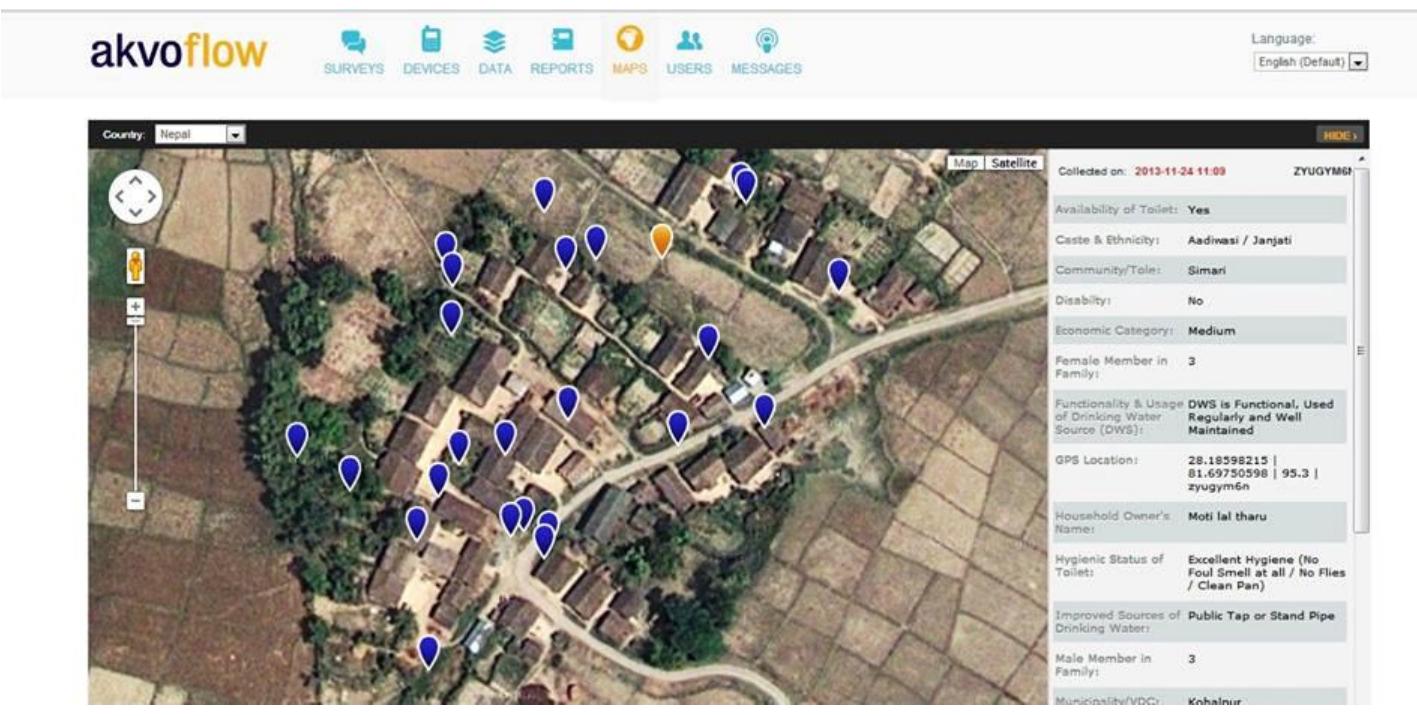1417x716 pixels.
Task: Click the Economic Category value Medium
Action: (x=1211, y=331)
